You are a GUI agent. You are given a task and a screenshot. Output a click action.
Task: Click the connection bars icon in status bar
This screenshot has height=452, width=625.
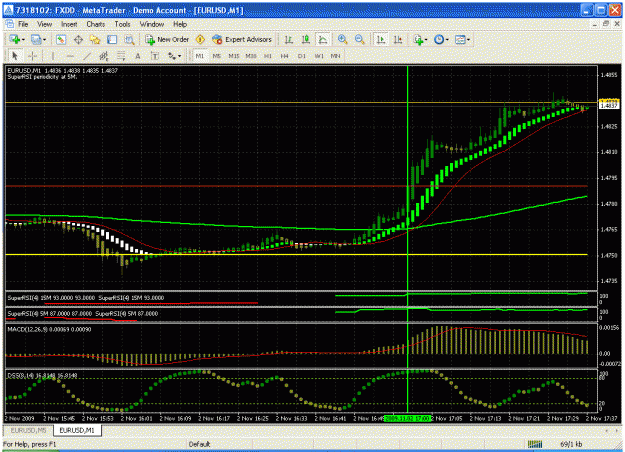[535, 444]
